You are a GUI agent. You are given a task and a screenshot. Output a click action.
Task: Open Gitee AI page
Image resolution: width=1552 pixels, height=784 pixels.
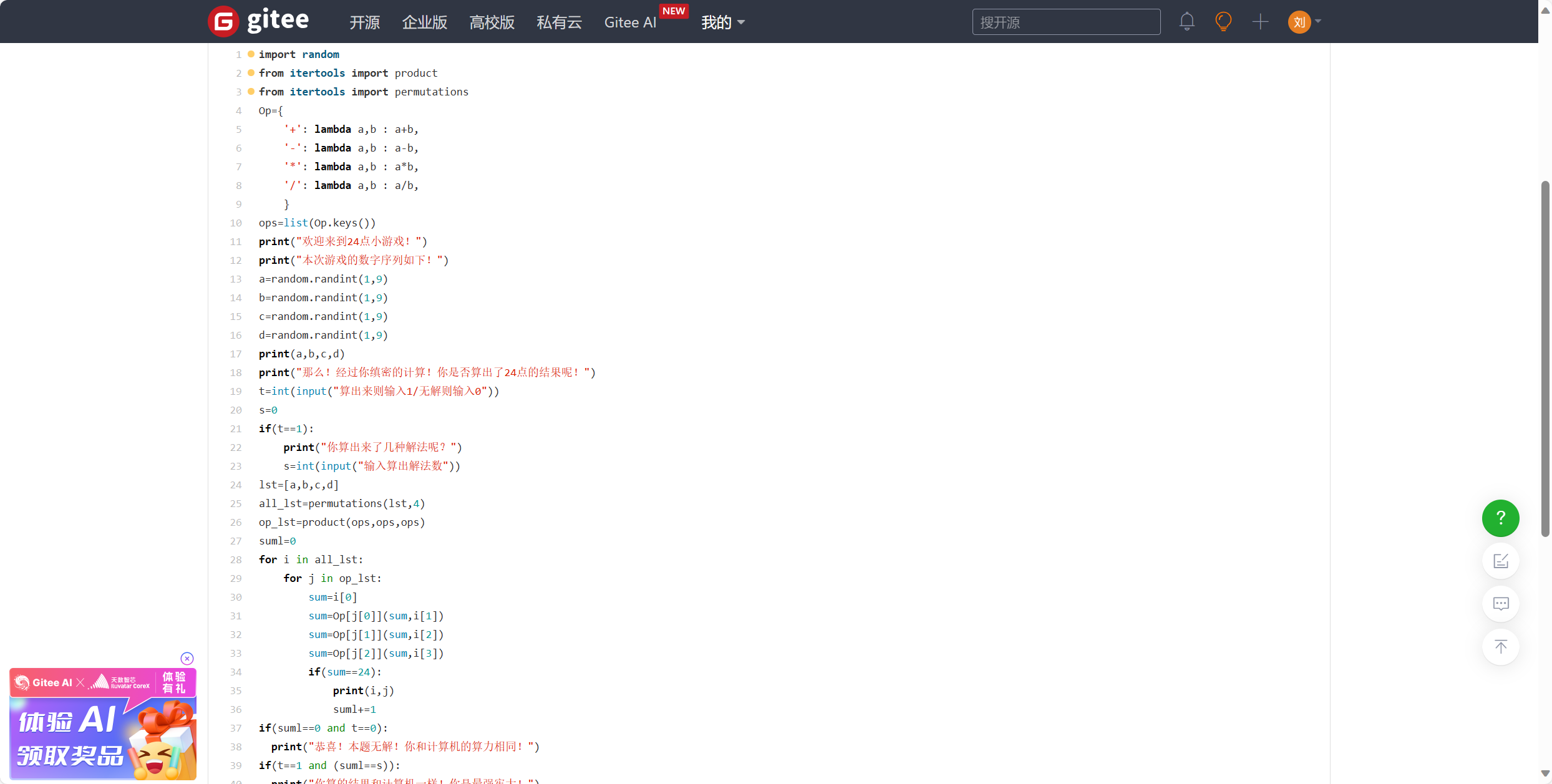click(x=630, y=22)
